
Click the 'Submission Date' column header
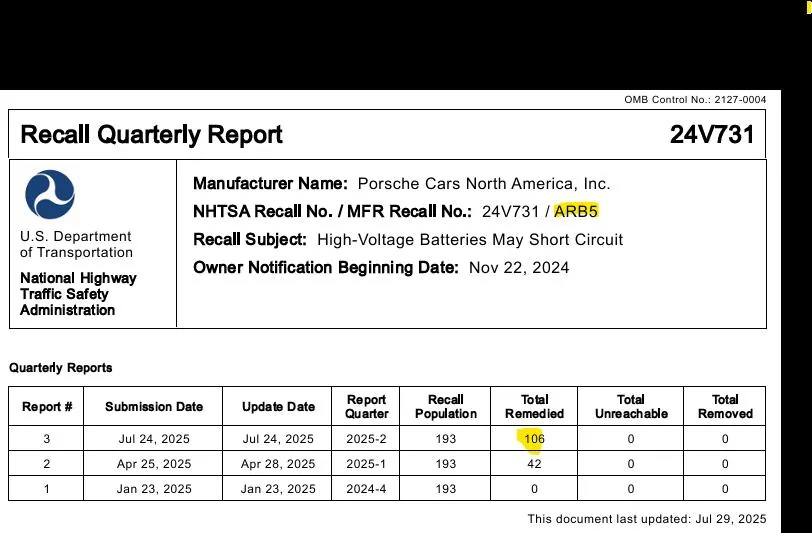point(154,407)
